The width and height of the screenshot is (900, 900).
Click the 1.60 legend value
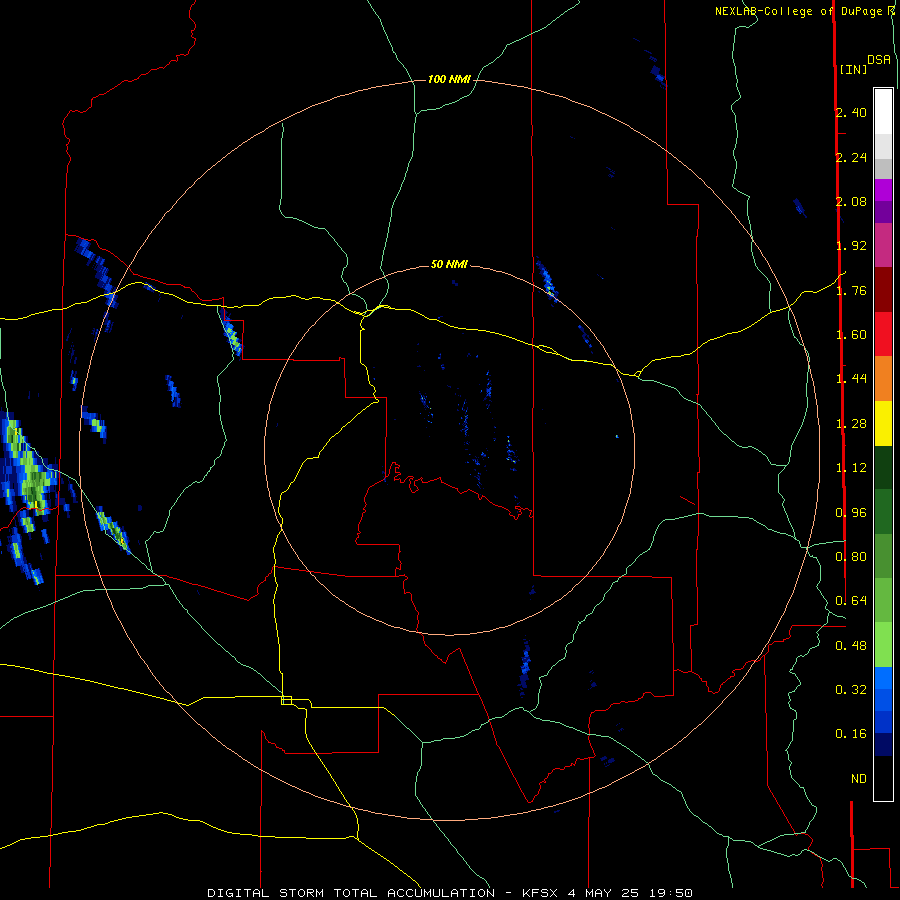851,335
